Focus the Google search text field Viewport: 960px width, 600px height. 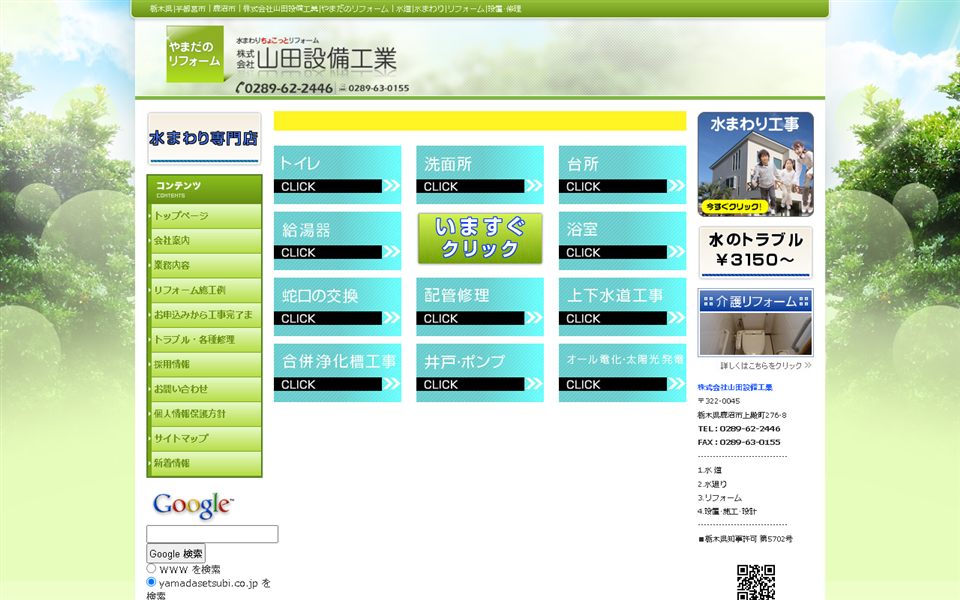pyautogui.click(x=212, y=534)
